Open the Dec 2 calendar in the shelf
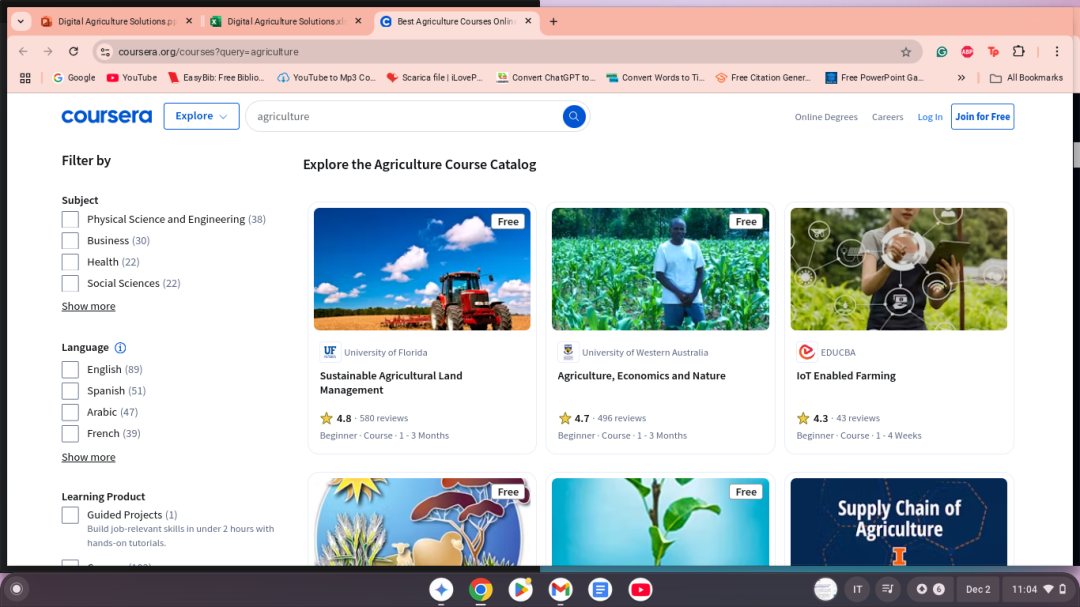 (x=977, y=589)
